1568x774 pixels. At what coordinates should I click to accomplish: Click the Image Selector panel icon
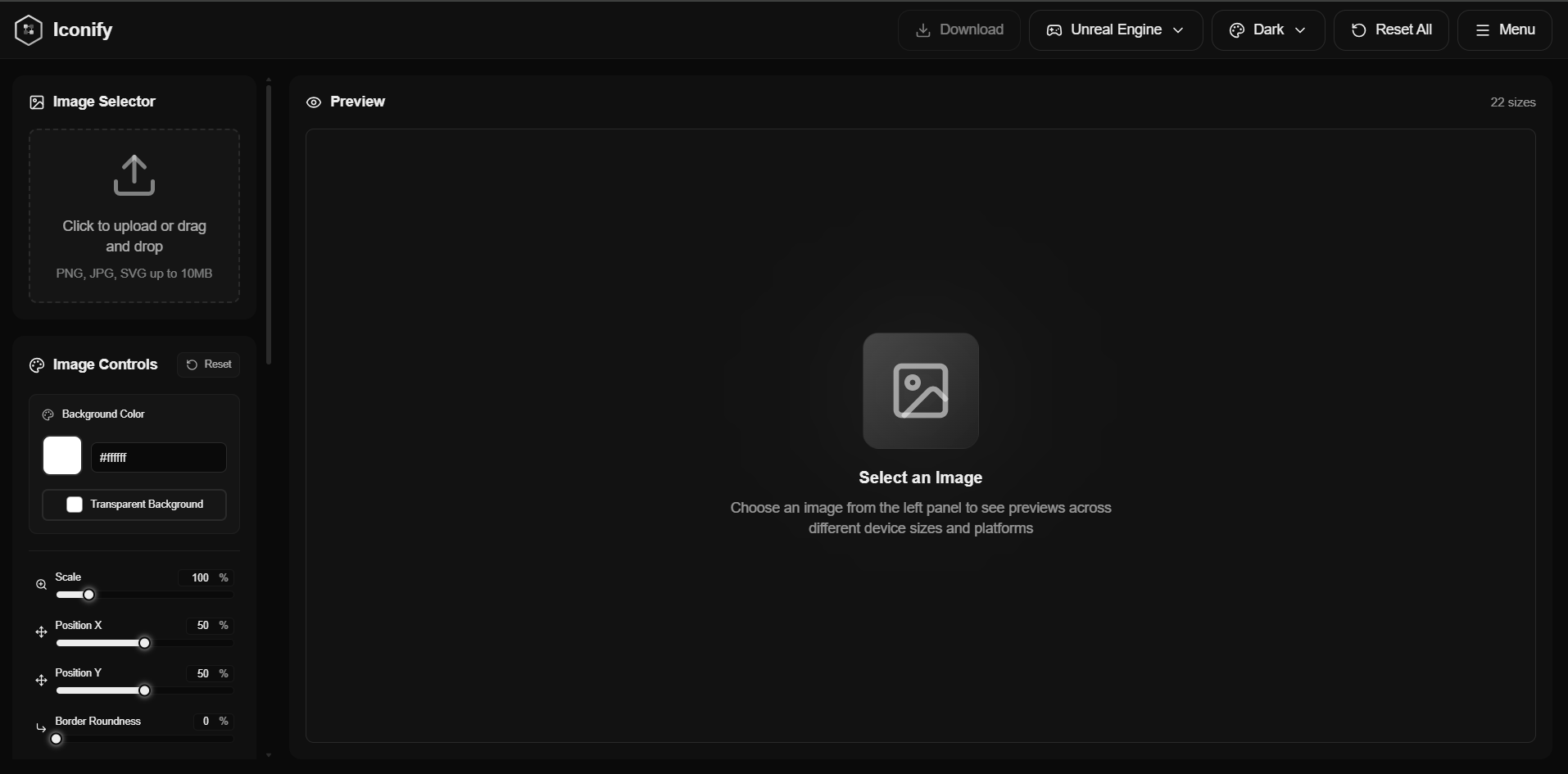[36, 102]
